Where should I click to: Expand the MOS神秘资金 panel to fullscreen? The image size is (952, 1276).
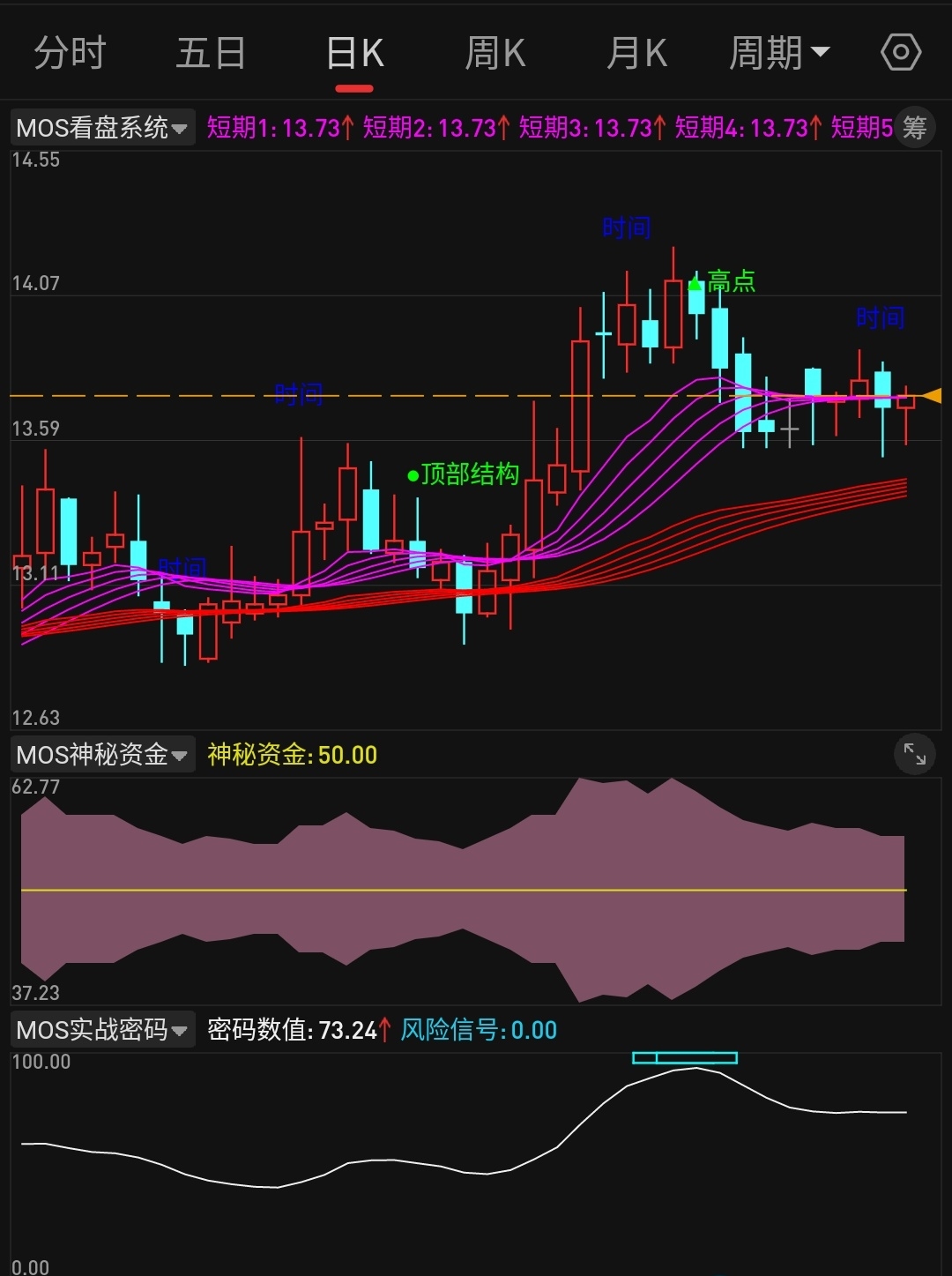[x=914, y=755]
